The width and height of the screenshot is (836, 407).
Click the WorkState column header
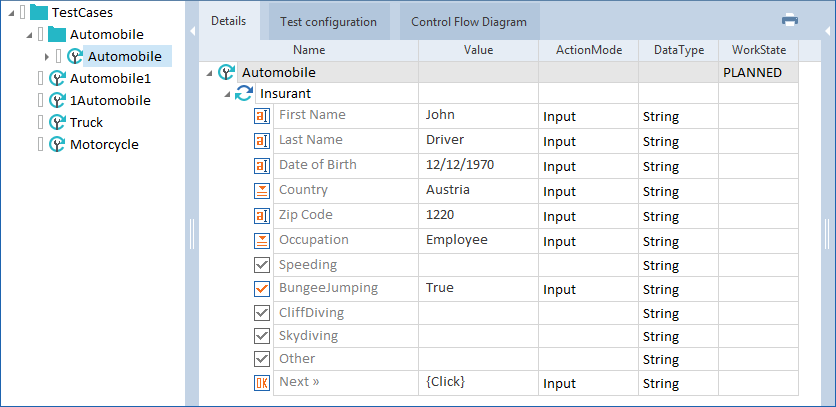[758, 50]
